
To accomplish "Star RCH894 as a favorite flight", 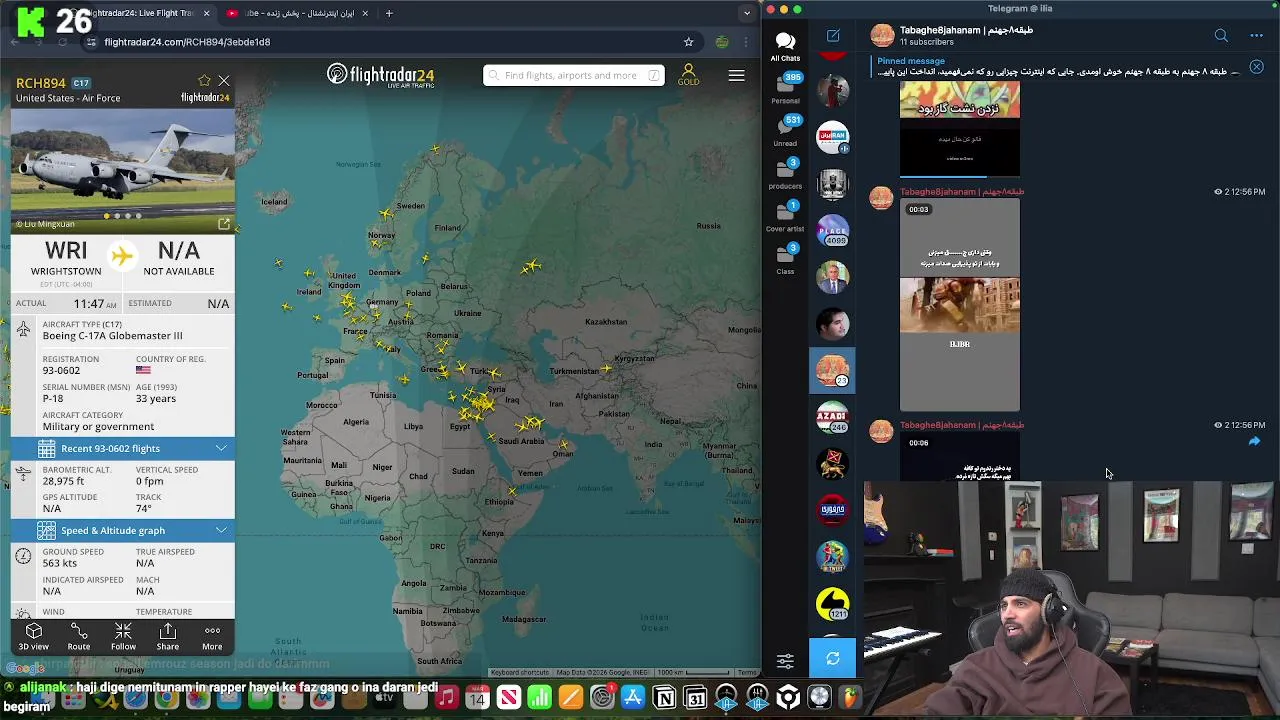I will click(204, 81).
